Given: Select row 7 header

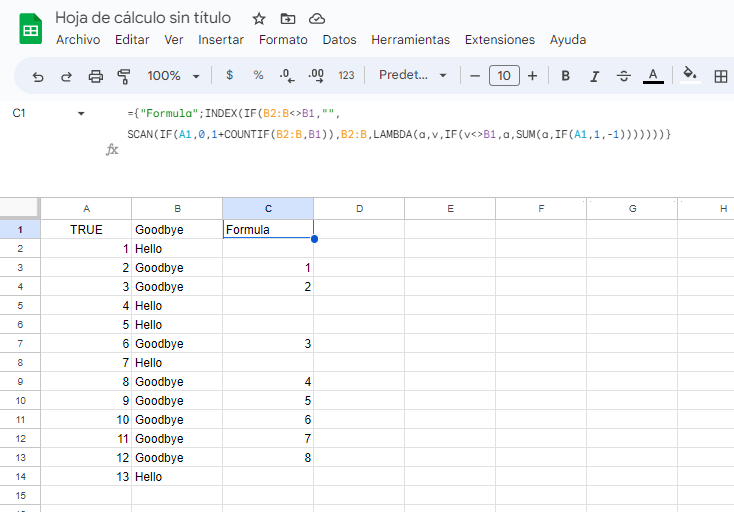Looking at the screenshot, I should 20,344.
